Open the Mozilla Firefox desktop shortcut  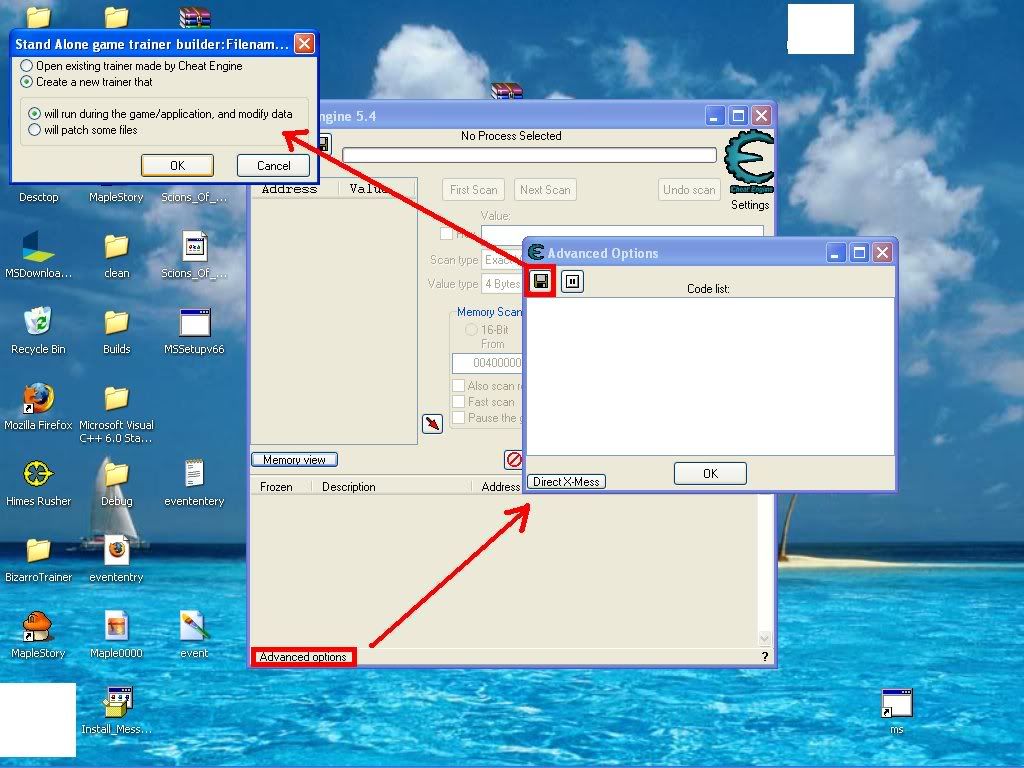click(x=38, y=400)
